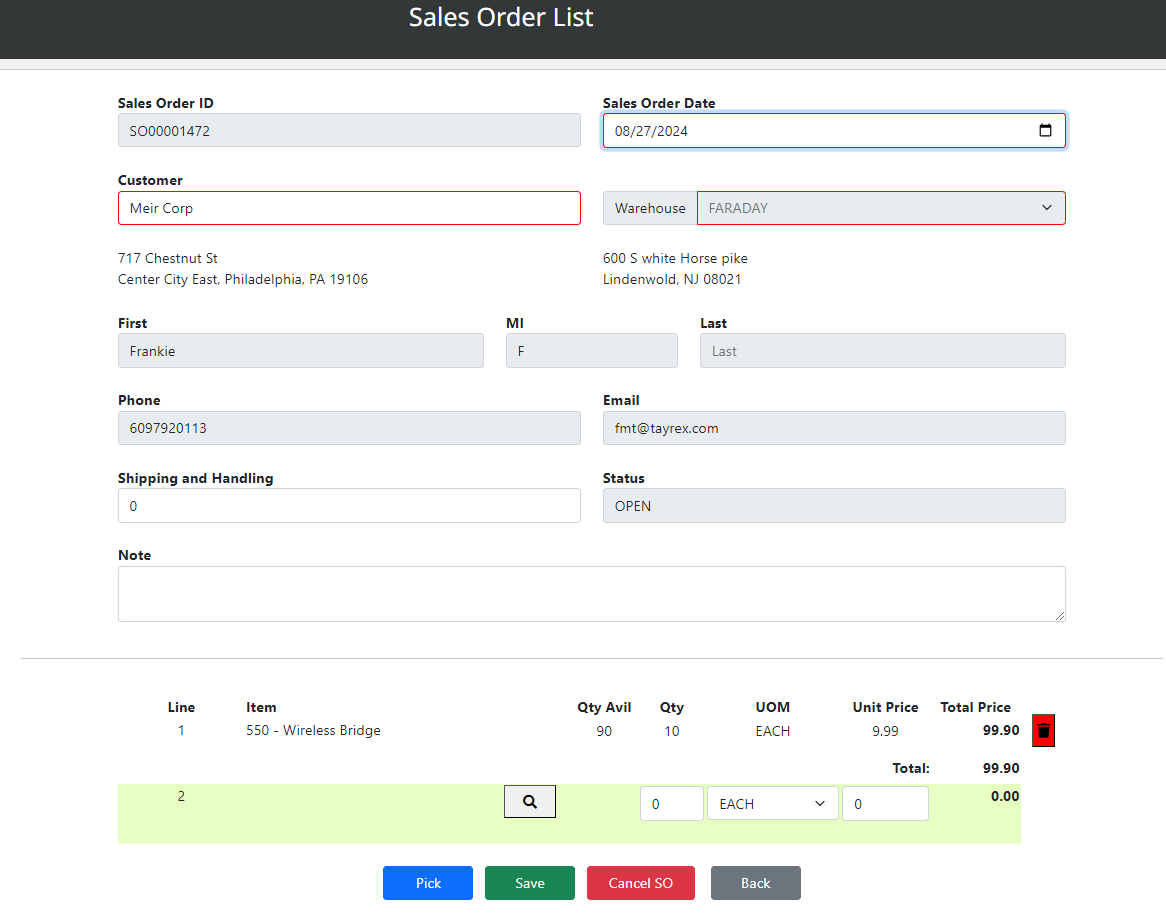
Task: Click inside the Note text area
Action: click(x=591, y=594)
